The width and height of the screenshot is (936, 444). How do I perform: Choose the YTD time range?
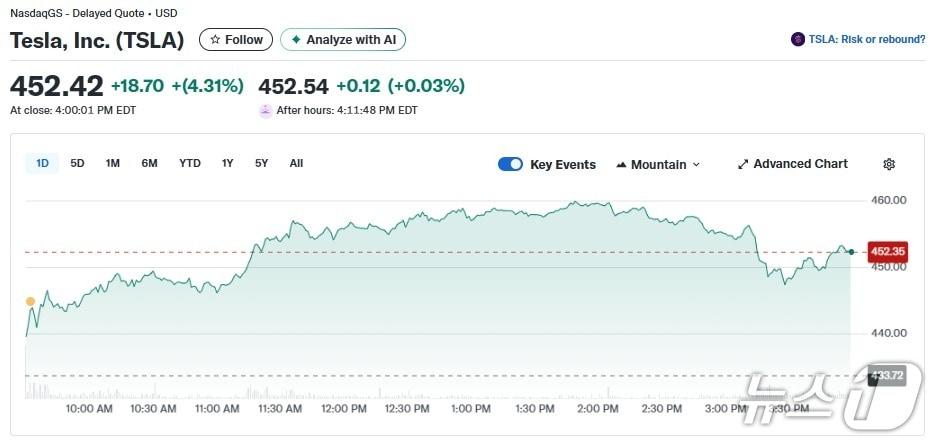(x=190, y=163)
